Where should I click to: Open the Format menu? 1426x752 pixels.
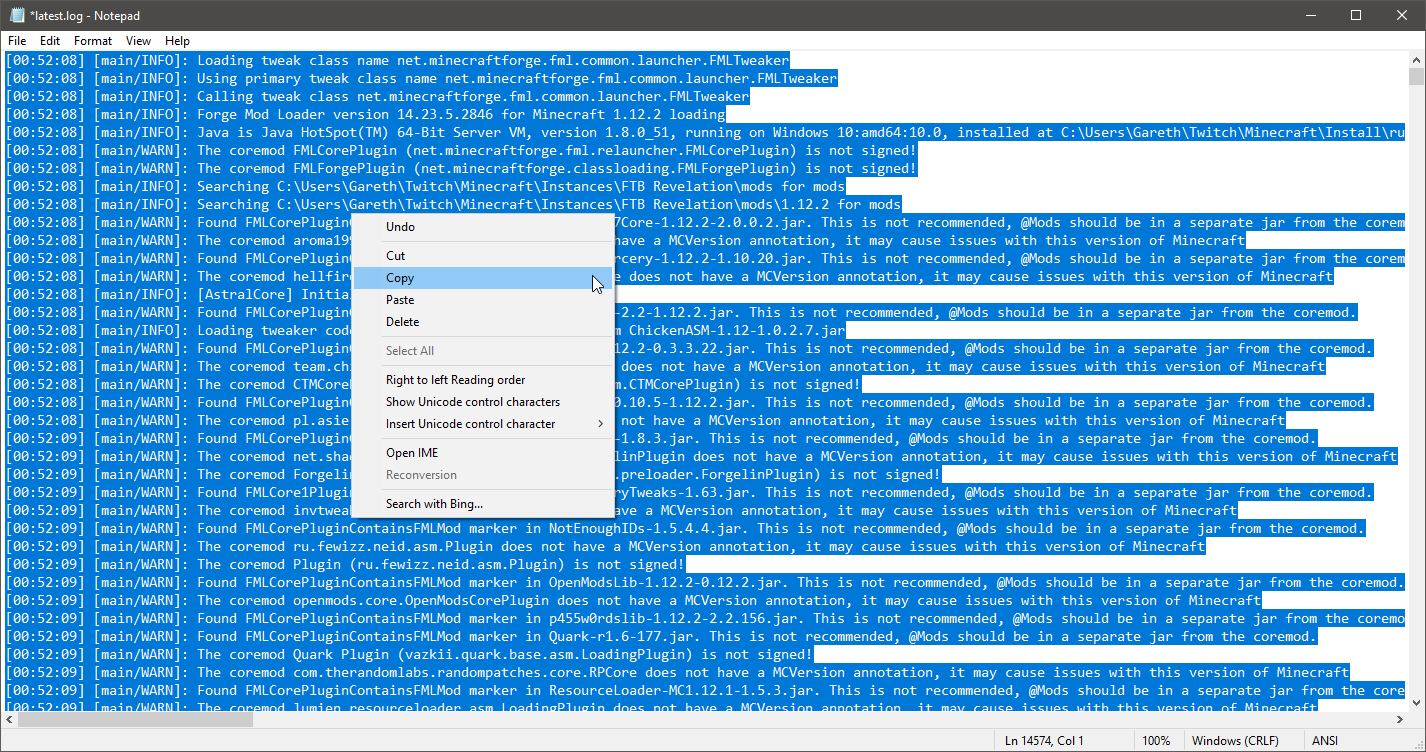click(x=93, y=41)
